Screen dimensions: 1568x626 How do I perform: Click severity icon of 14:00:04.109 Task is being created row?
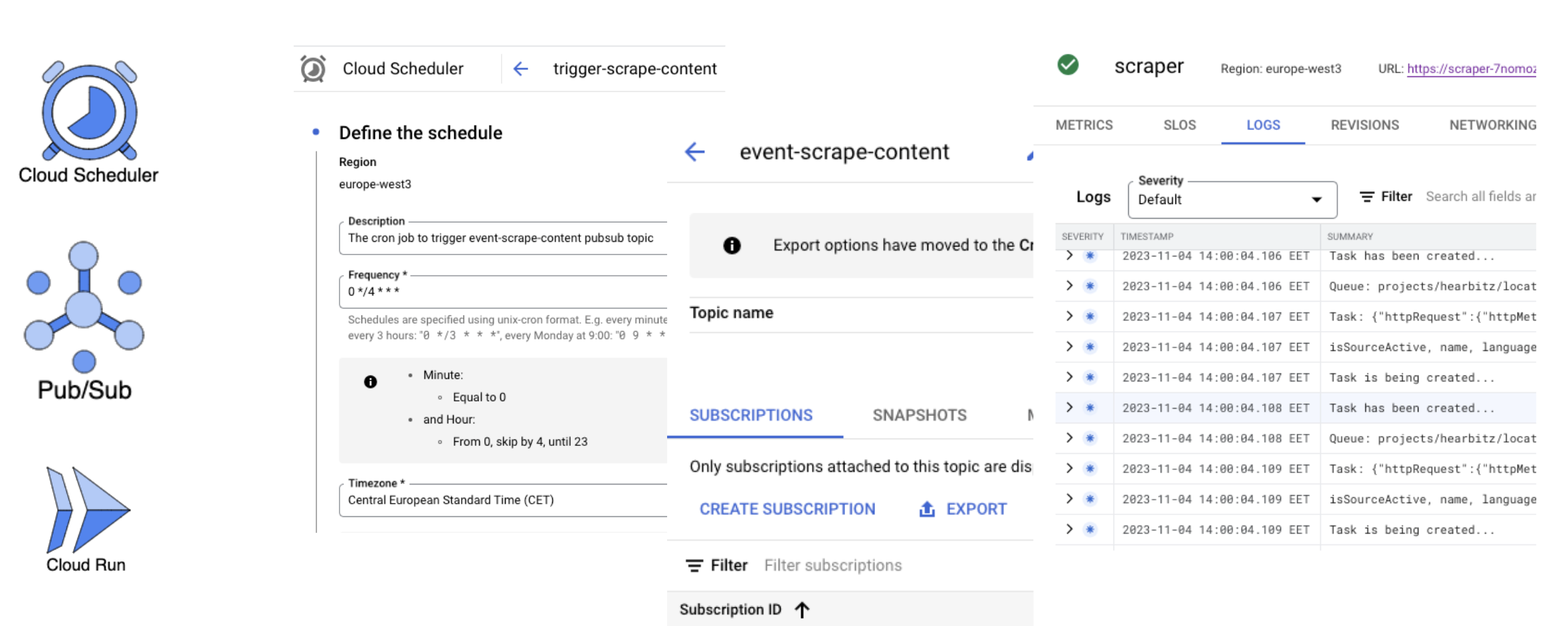(x=1090, y=529)
